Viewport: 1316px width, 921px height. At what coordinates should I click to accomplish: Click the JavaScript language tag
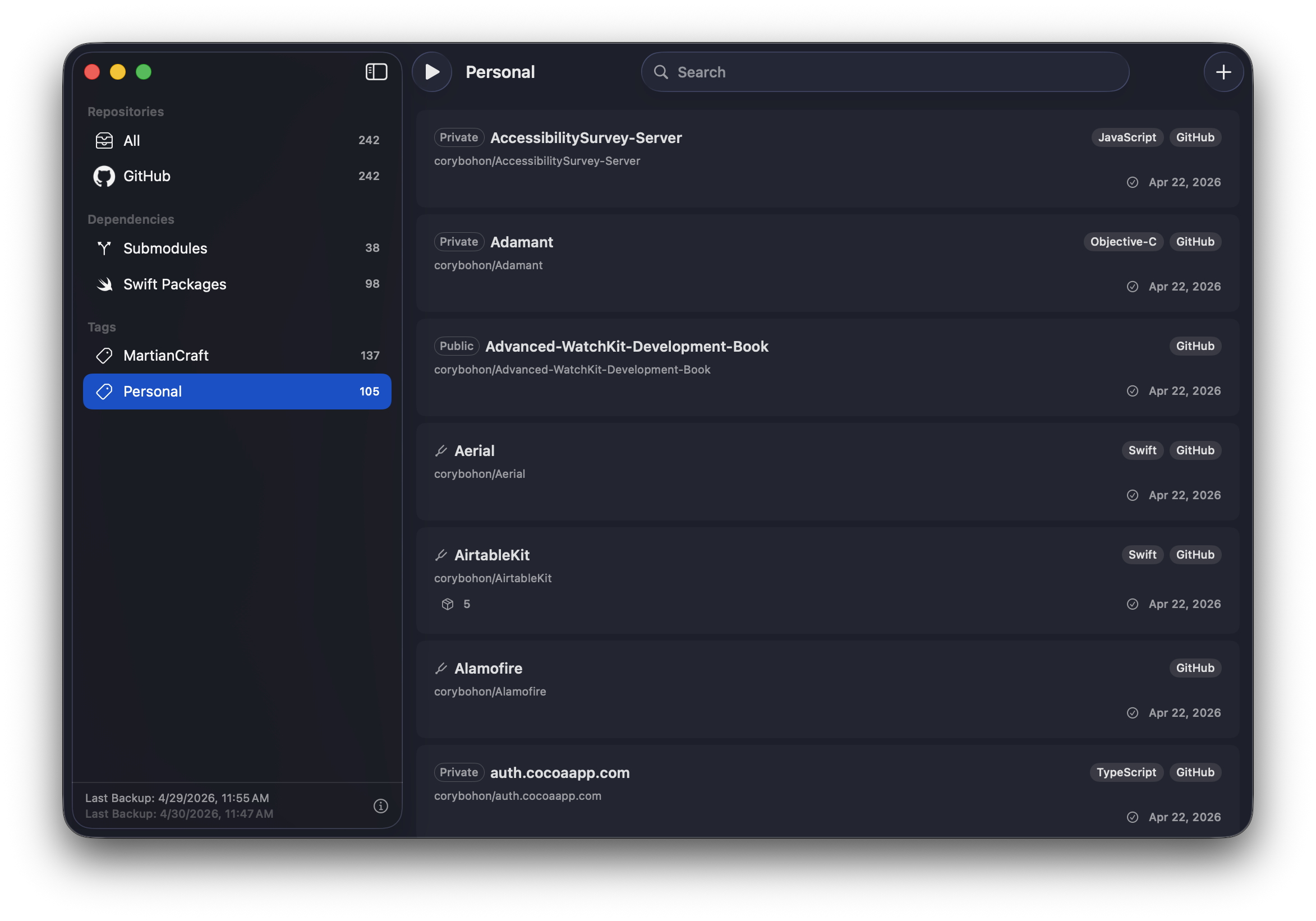[1127, 137]
